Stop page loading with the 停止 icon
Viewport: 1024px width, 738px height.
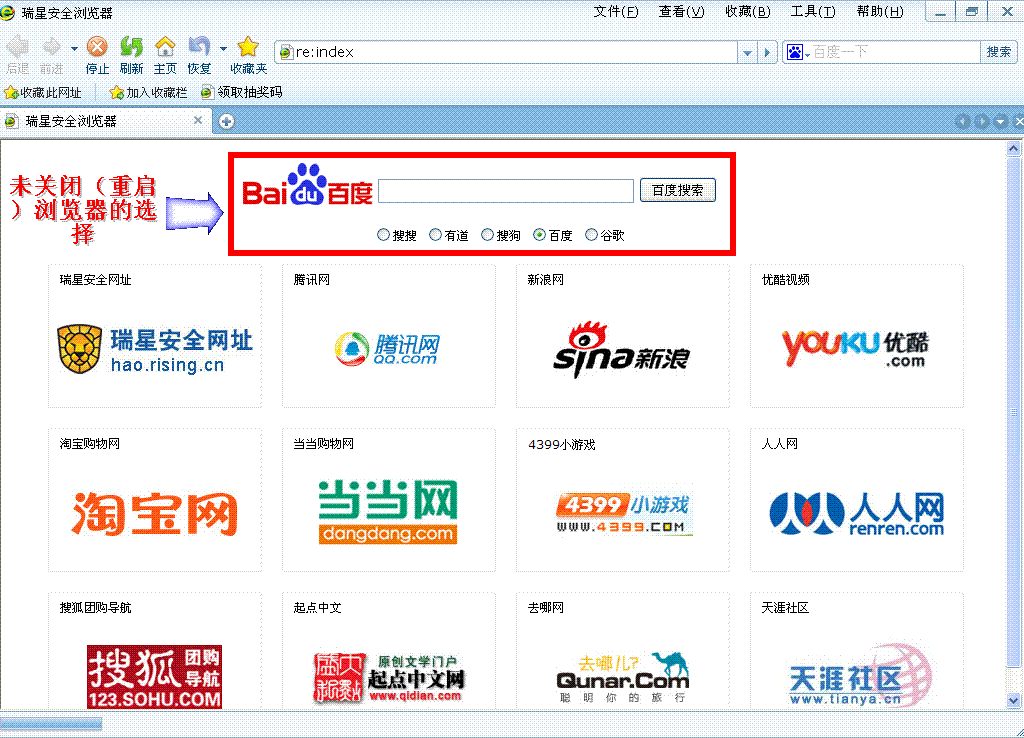pyautogui.click(x=97, y=47)
